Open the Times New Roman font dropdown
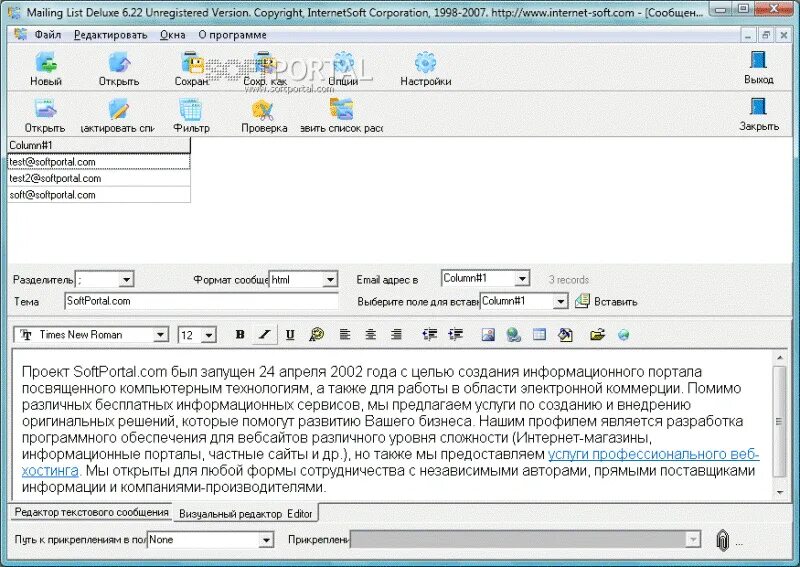 (160, 335)
